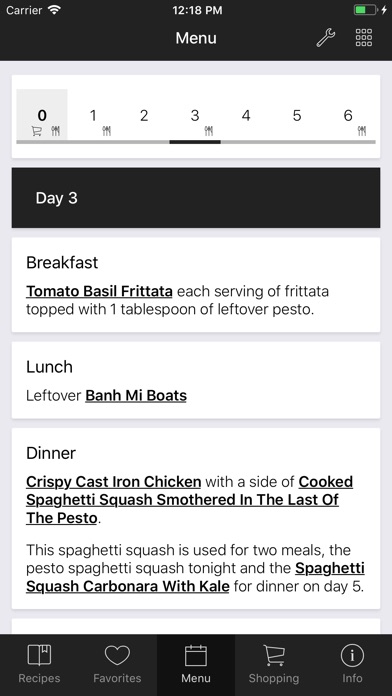Tap the utensils icon under day 1
392x696 pixels.
107,131
